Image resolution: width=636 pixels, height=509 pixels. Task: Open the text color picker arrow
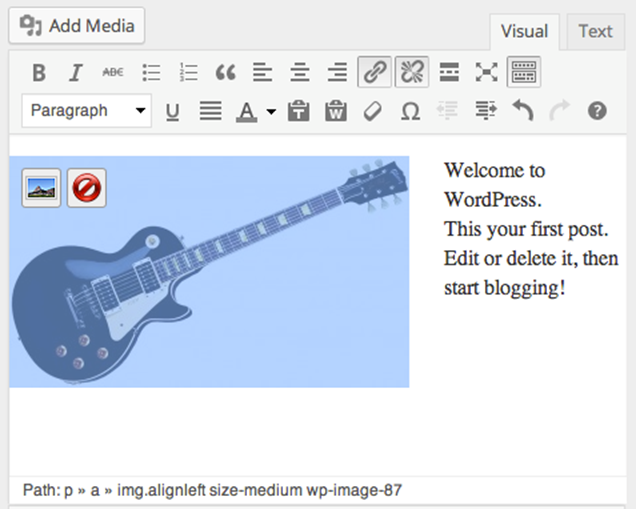271,111
